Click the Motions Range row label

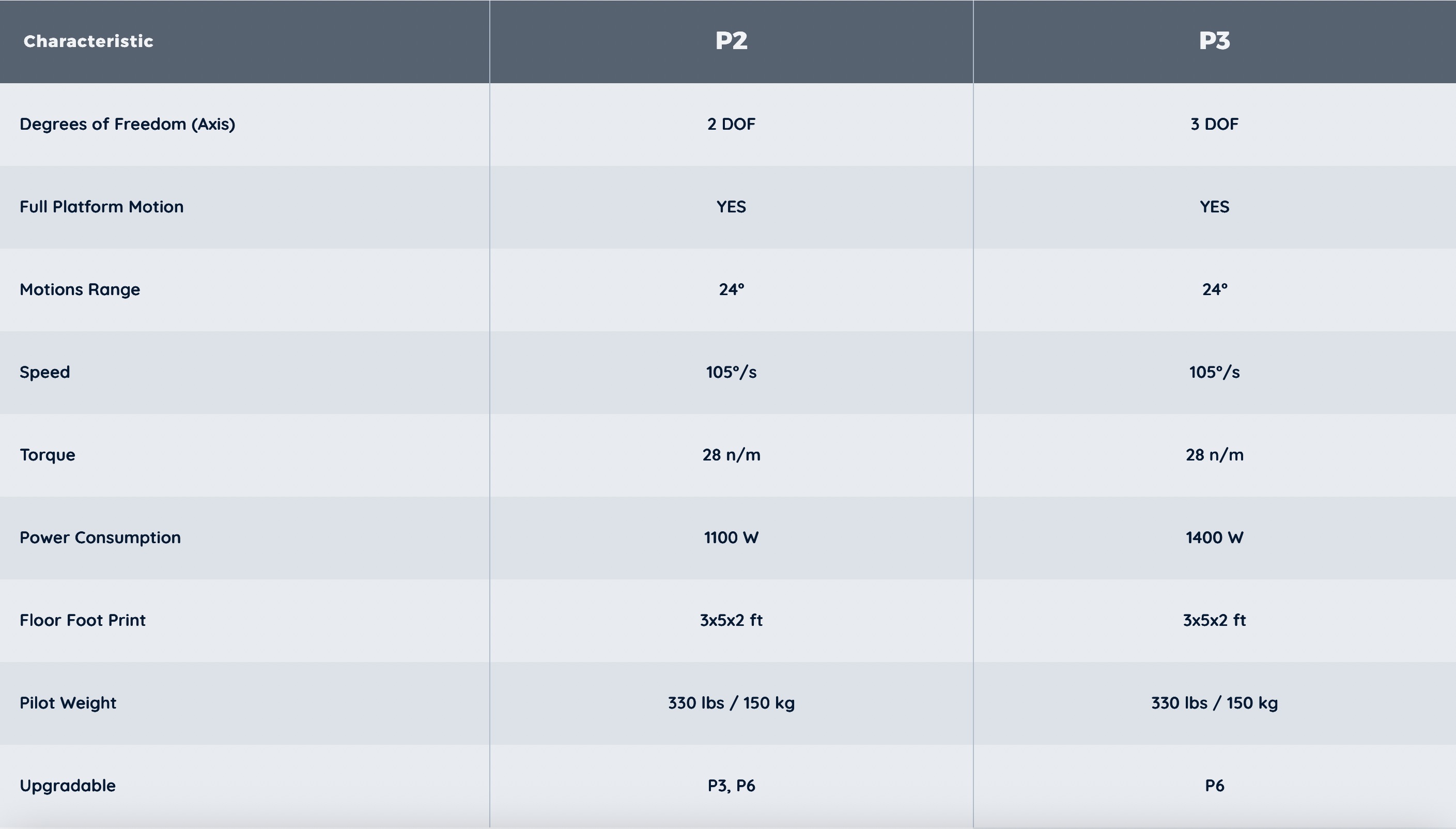pos(80,289)
